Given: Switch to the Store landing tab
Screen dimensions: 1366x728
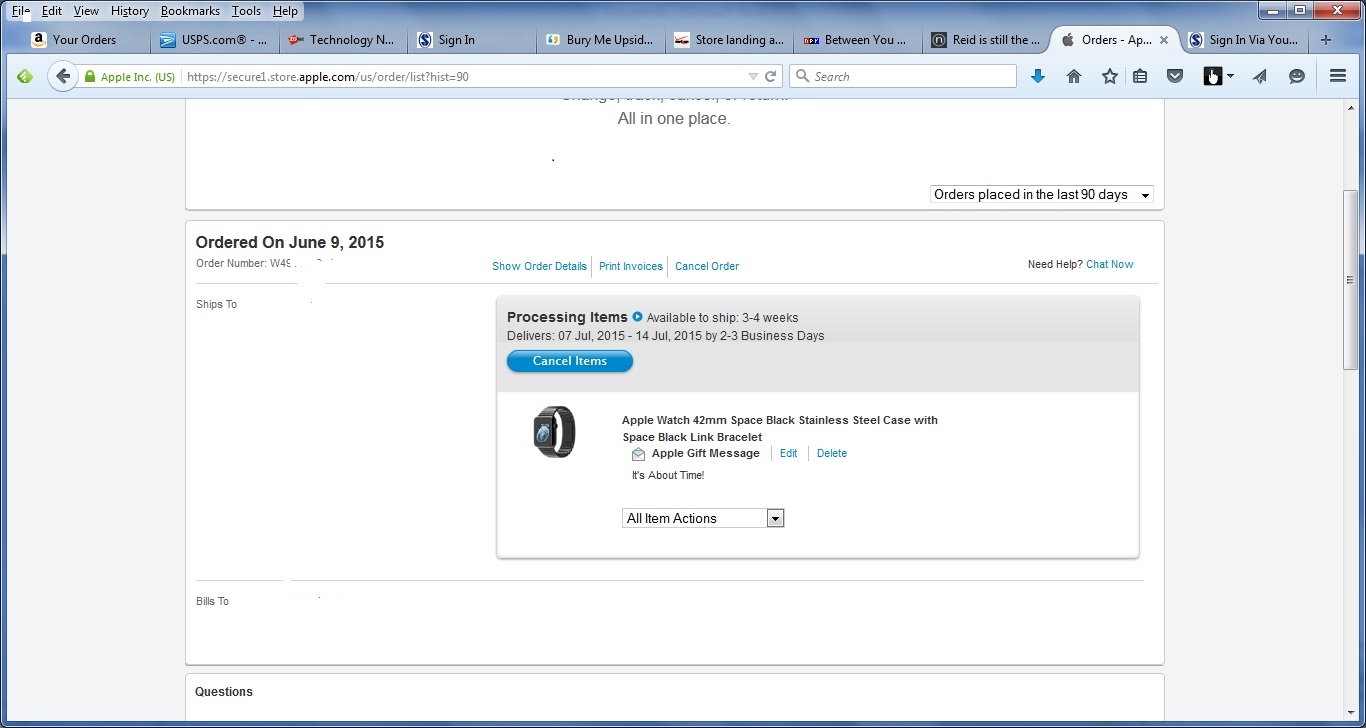Looking at the screenshot, I should click(729, 40).
